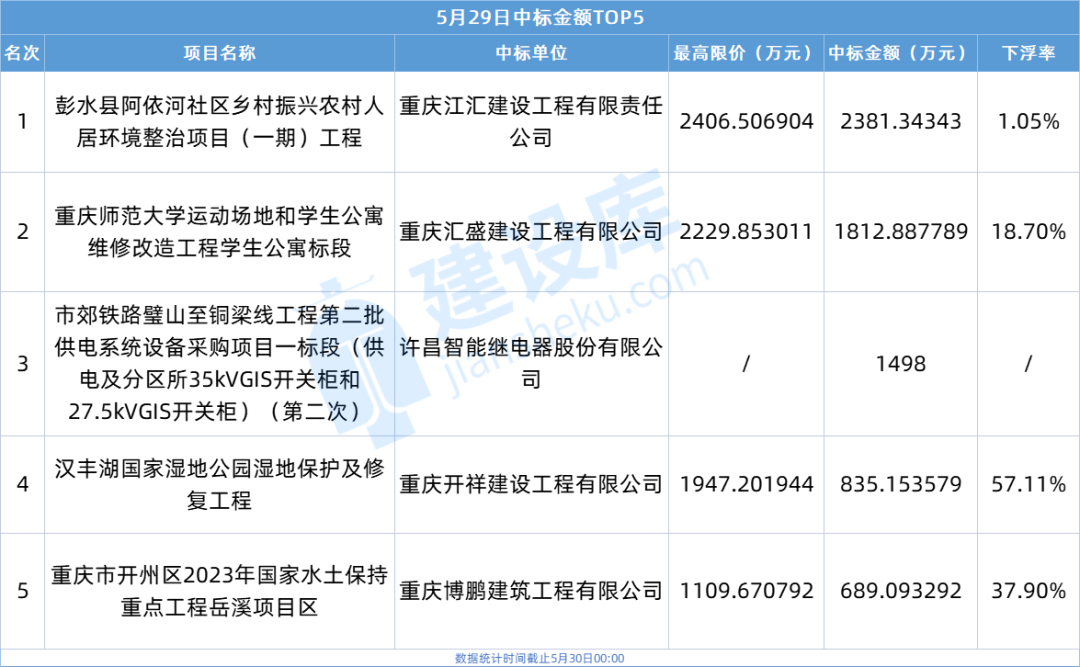The width and height of the screenshot is (1080, 667).
Task: Click the 重庆师范大学 project name cell
Action: point(219,231)
